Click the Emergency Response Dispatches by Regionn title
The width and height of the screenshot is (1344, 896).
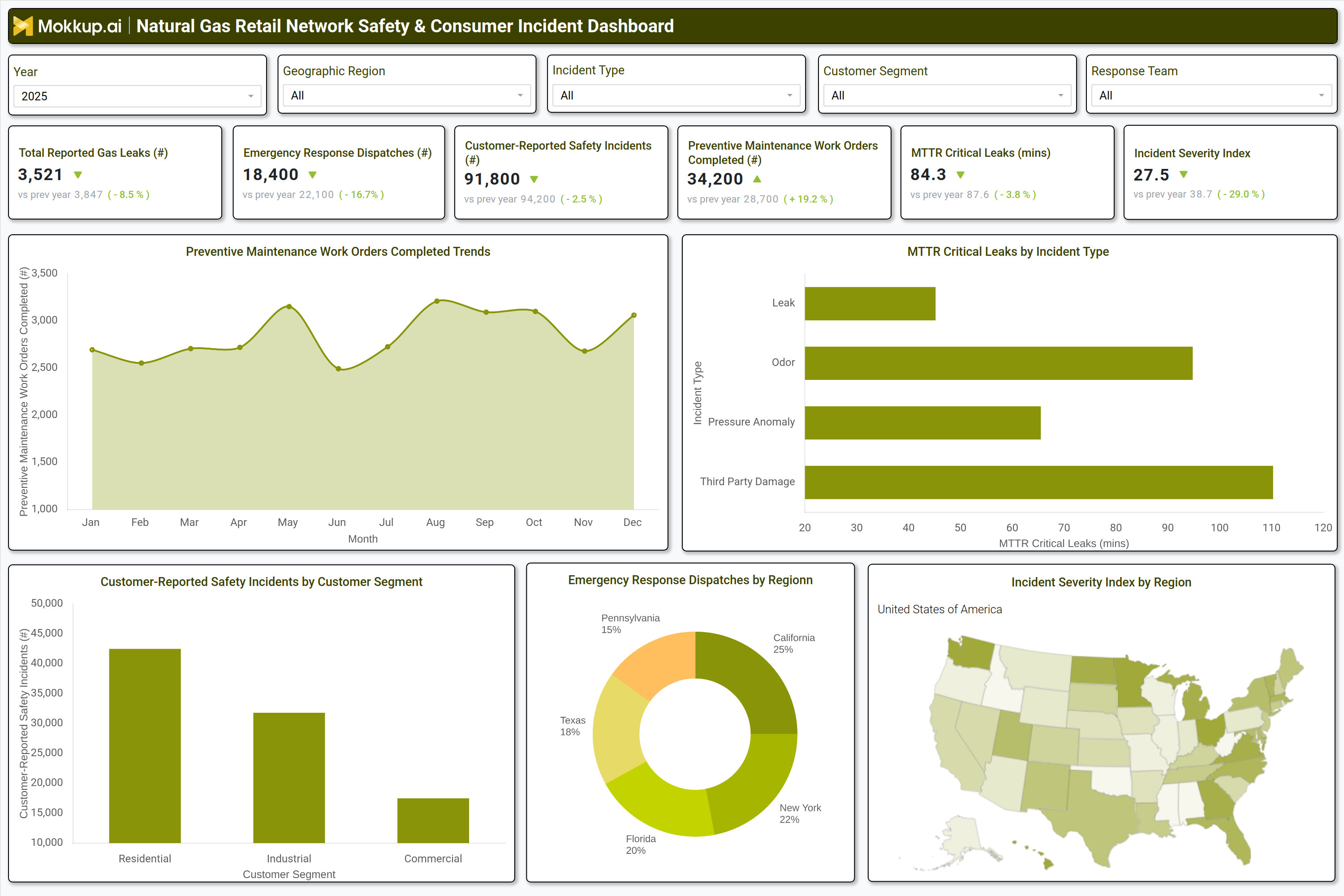click(690, 580)
